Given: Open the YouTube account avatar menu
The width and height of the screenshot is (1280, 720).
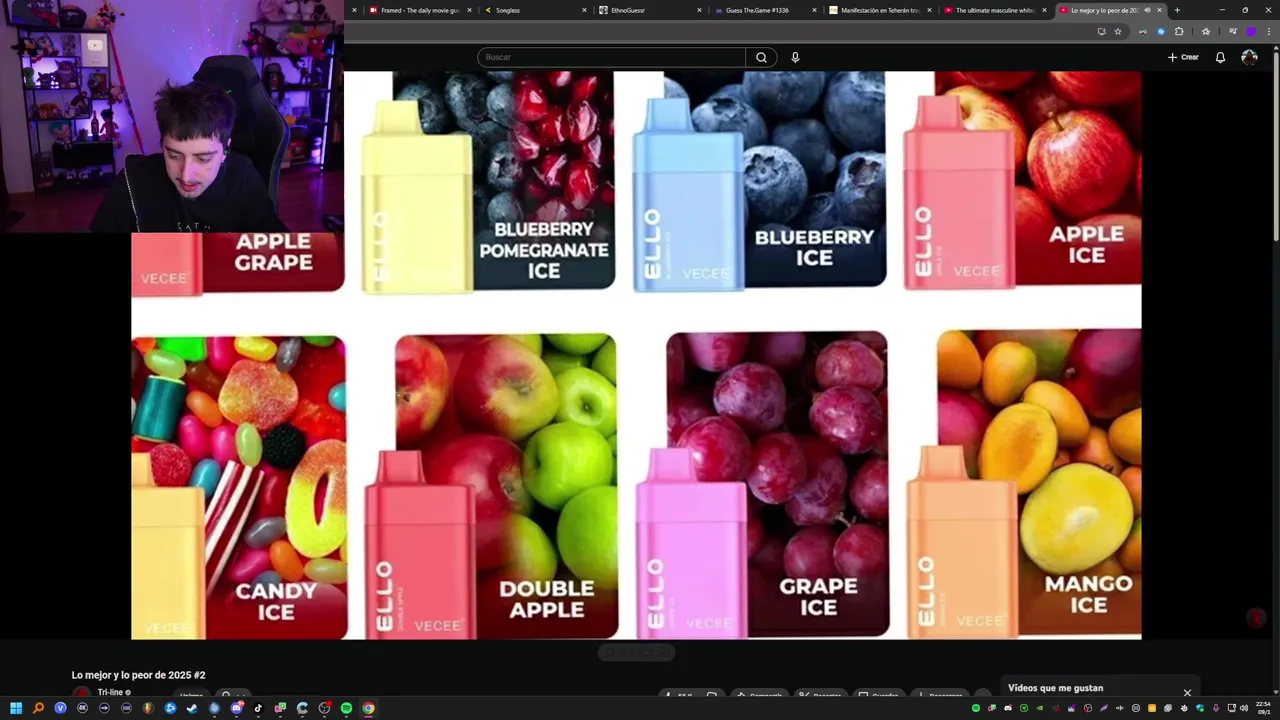Looking at the screenshot, I should (1249, 57).
